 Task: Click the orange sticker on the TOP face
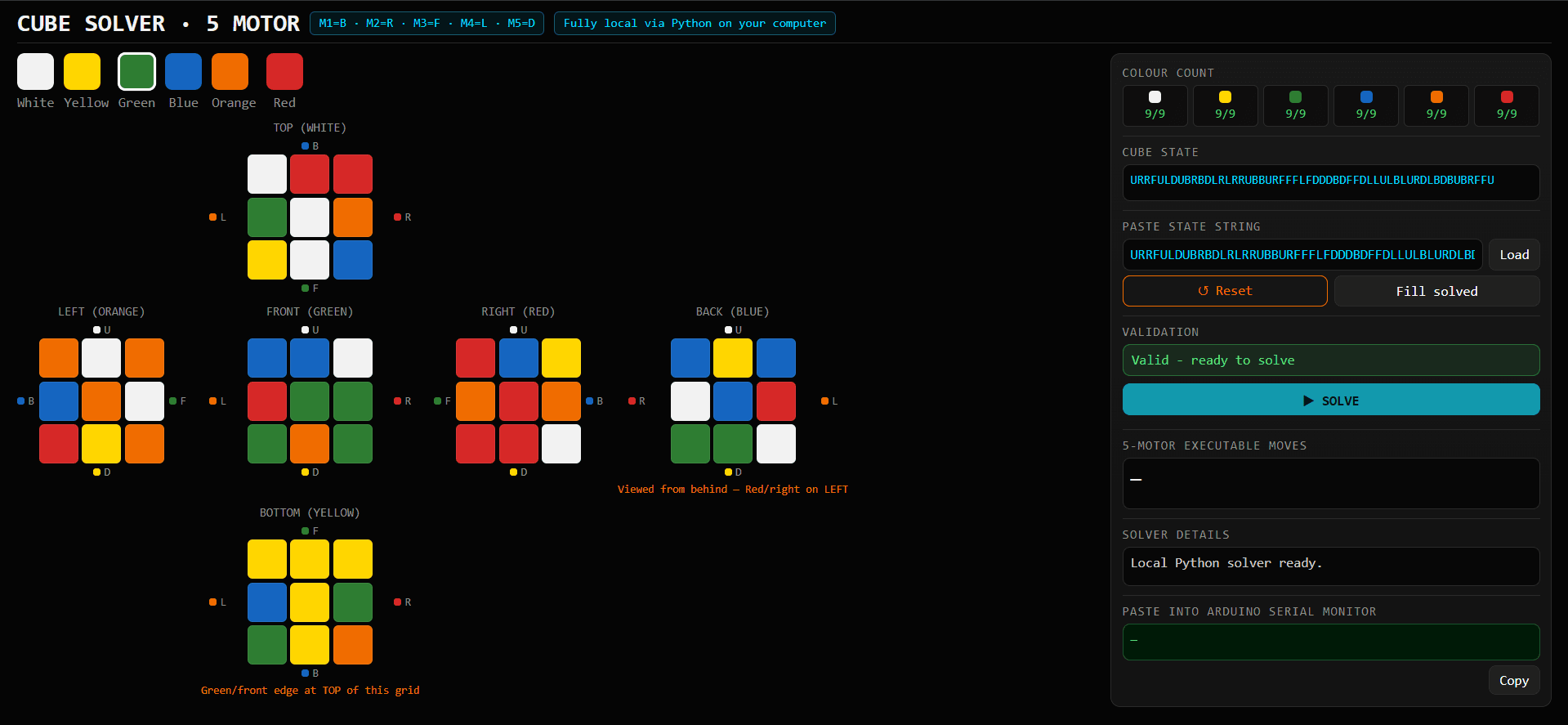click(353, 217)
